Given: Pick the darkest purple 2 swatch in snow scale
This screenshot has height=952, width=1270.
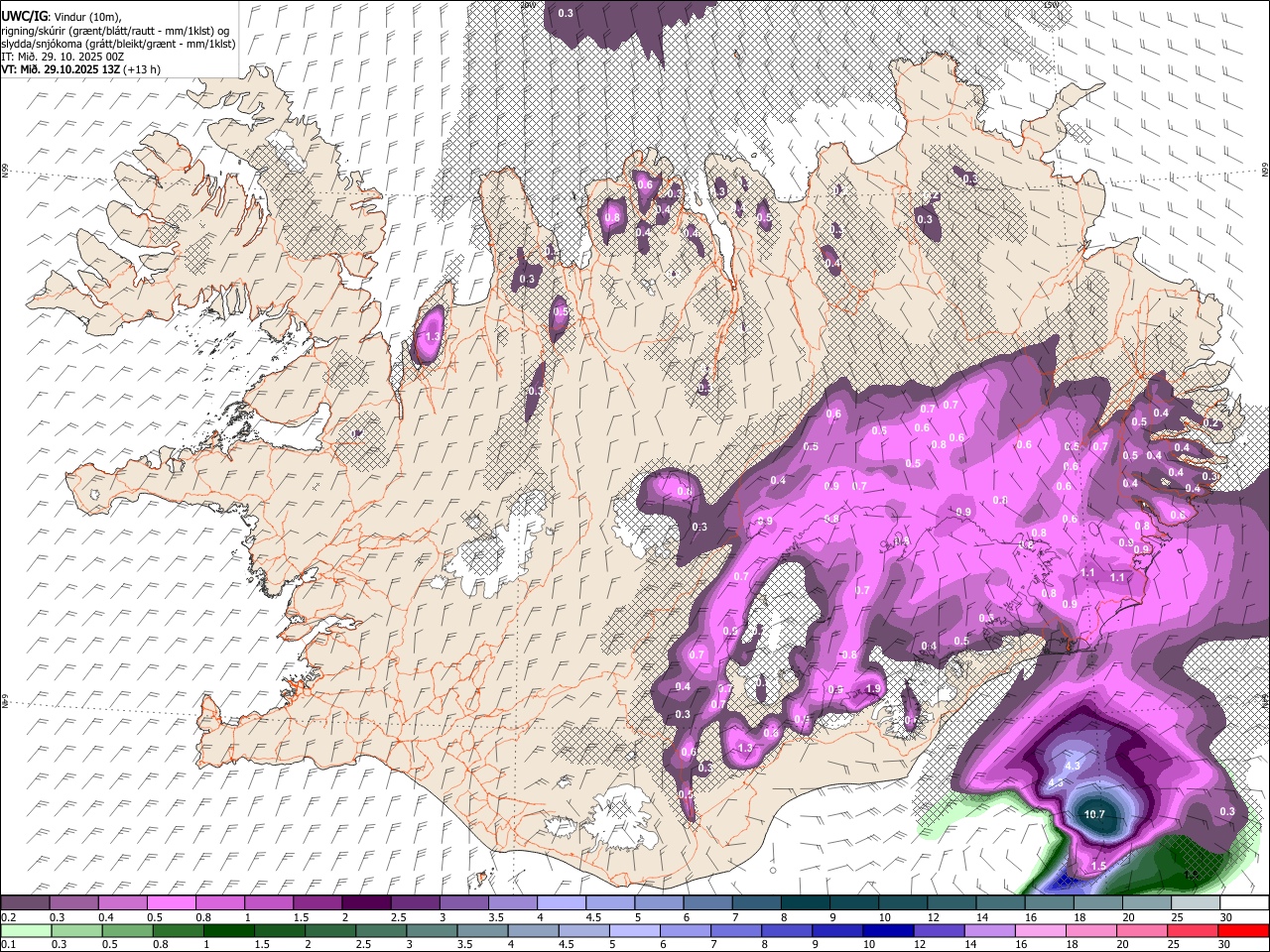Looking at the screenshot, I should point(365,903).
